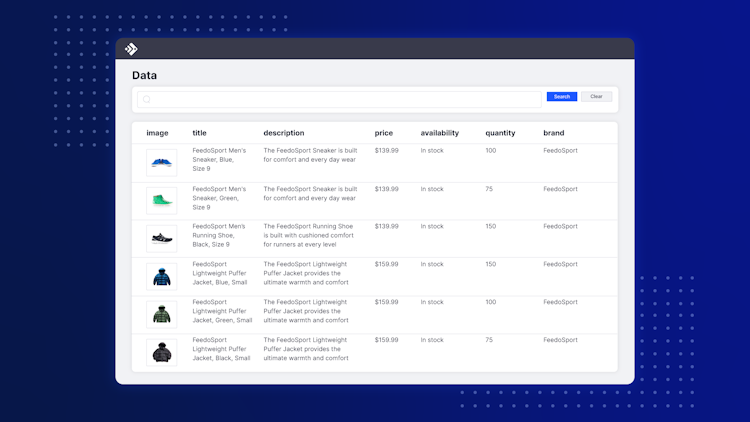Click $139.99 price in running shoe row
This screenshot has height=422, width=750.
coord(386,226)
